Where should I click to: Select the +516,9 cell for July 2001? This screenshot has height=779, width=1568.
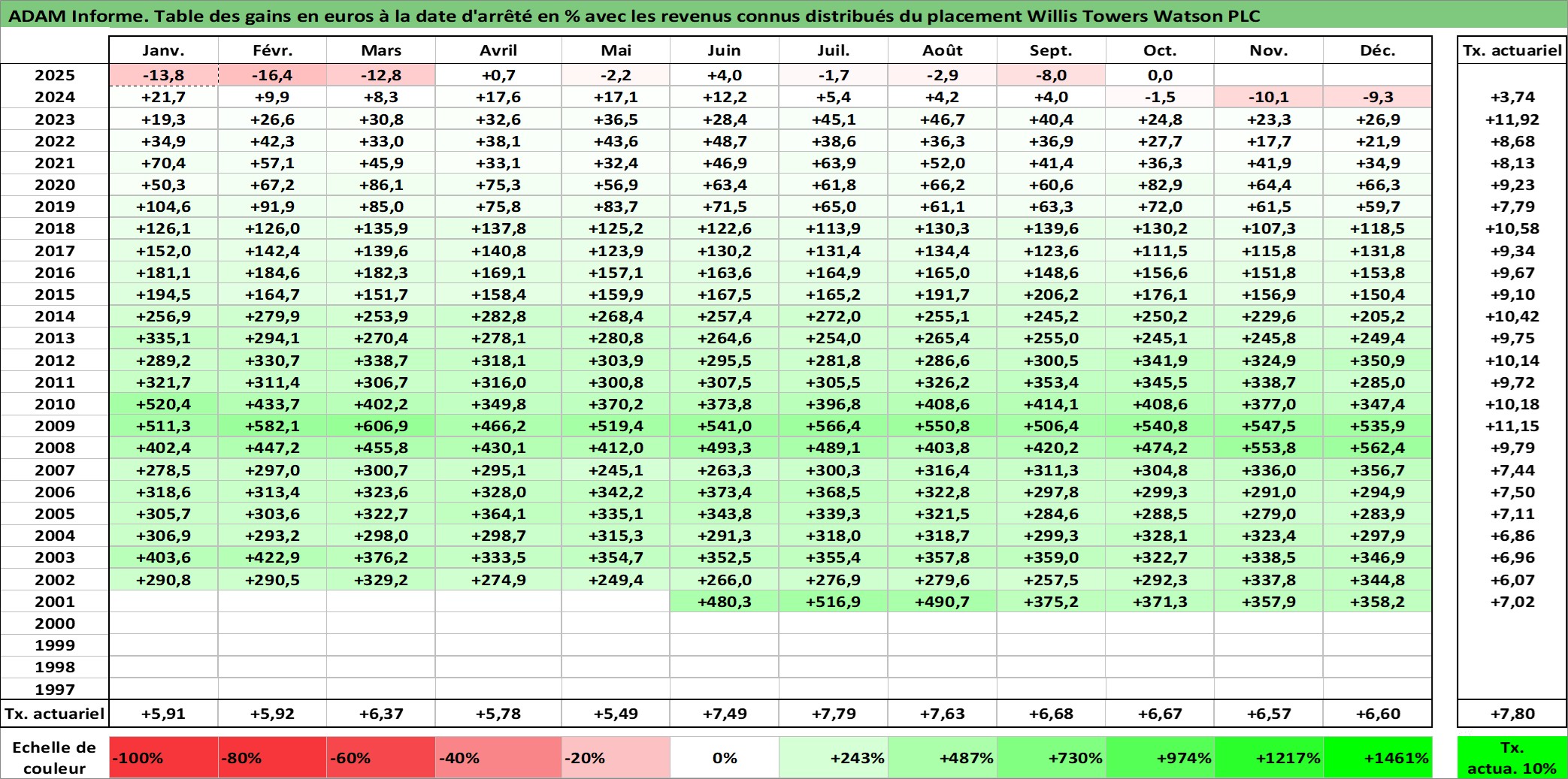coord(834,602)
